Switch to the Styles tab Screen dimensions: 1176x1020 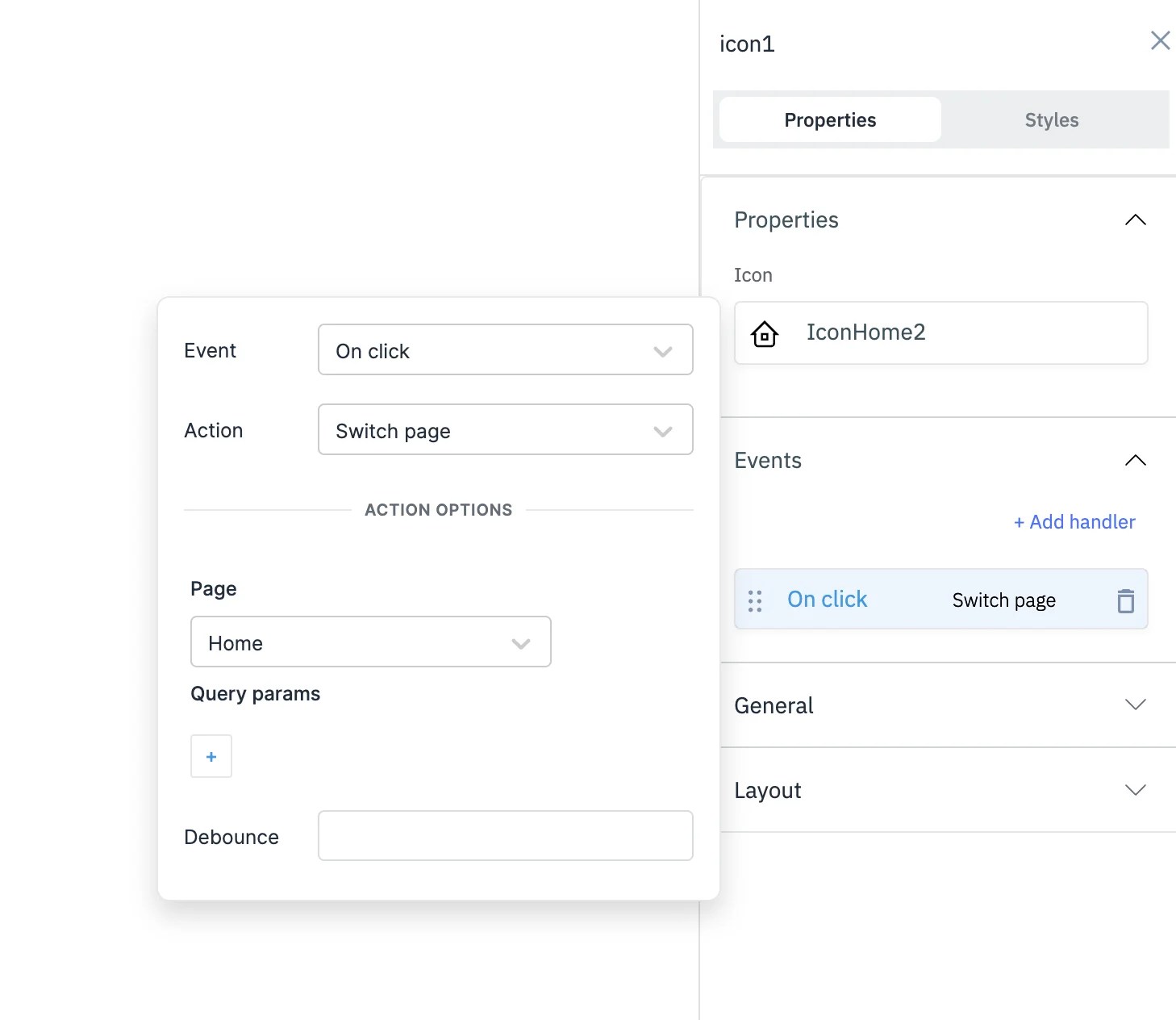1051,119
